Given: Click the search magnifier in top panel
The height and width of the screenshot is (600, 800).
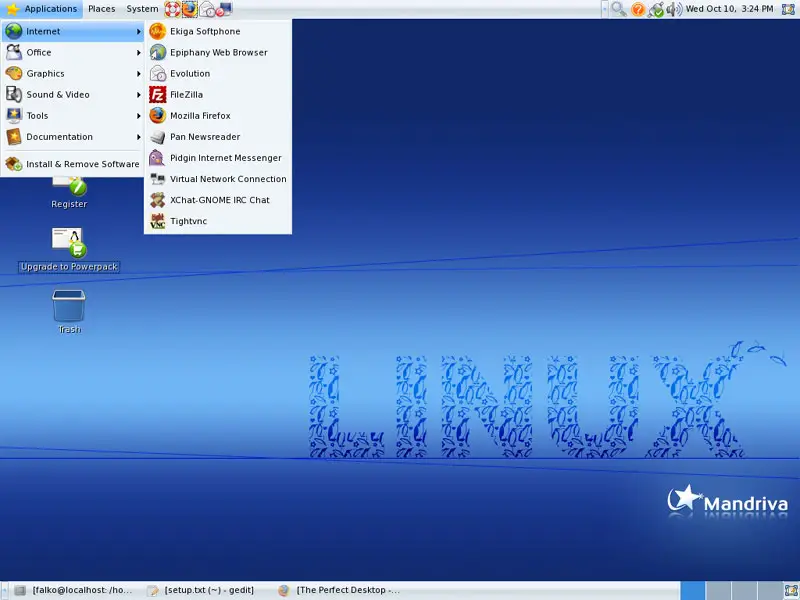Looking at the screenshot, I should (x=618, y=9).
